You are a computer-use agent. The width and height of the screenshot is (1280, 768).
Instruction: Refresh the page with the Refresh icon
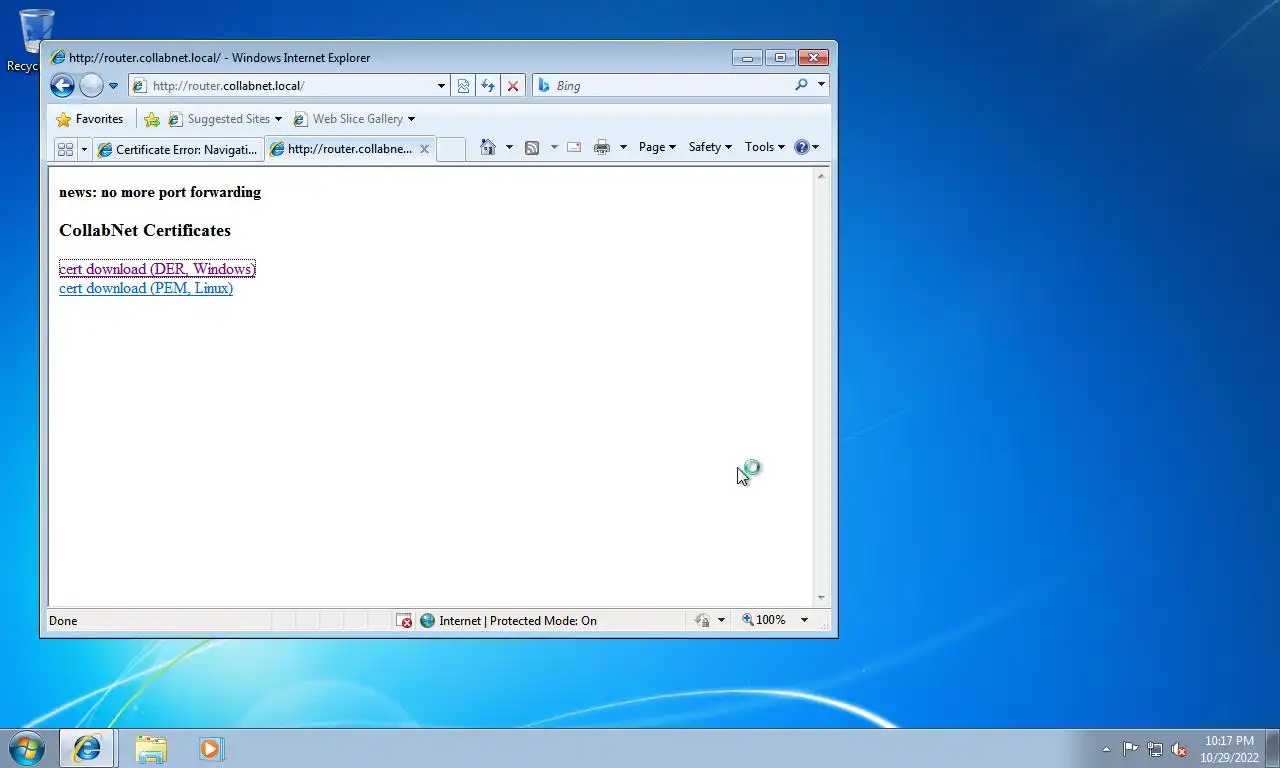488,86
